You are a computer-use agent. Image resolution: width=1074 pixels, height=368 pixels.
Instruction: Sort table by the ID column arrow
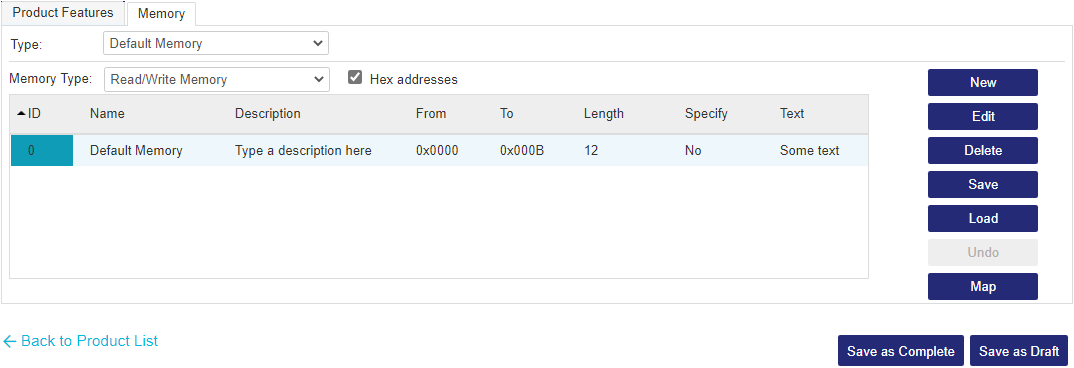click(x=22, y=114)
